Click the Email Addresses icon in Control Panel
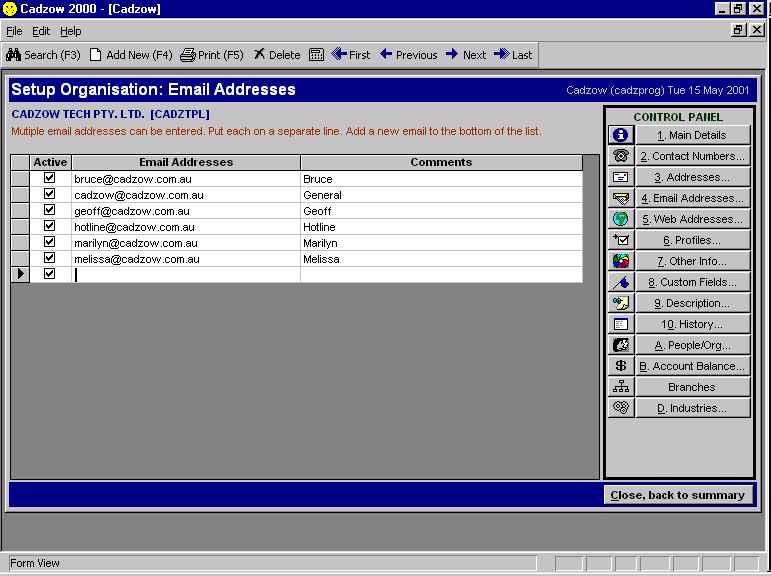The width and height of the screenshot is (771, 576). [x=621, y=198]
